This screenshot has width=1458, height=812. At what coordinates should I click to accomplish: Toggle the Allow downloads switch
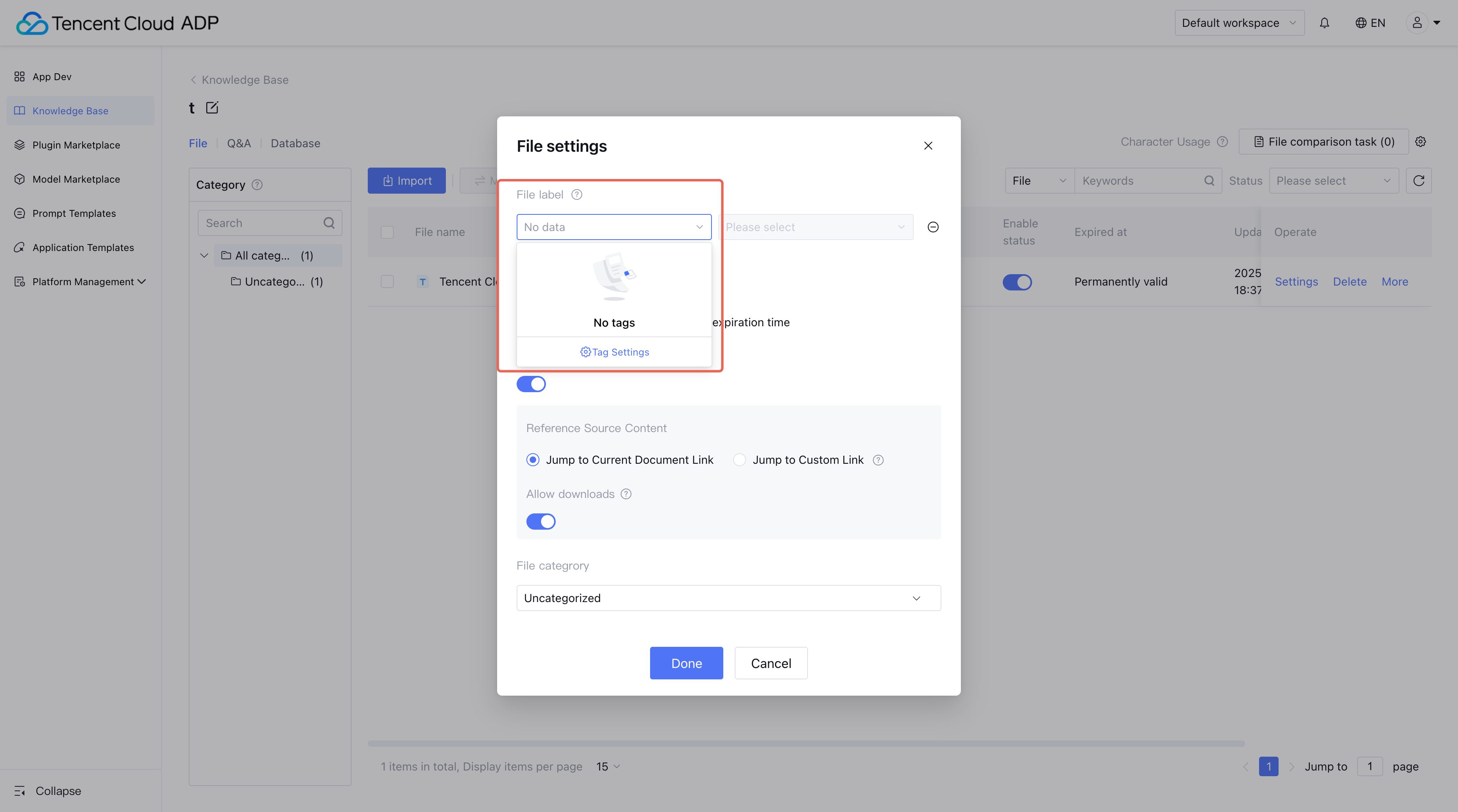click(541, 521)
